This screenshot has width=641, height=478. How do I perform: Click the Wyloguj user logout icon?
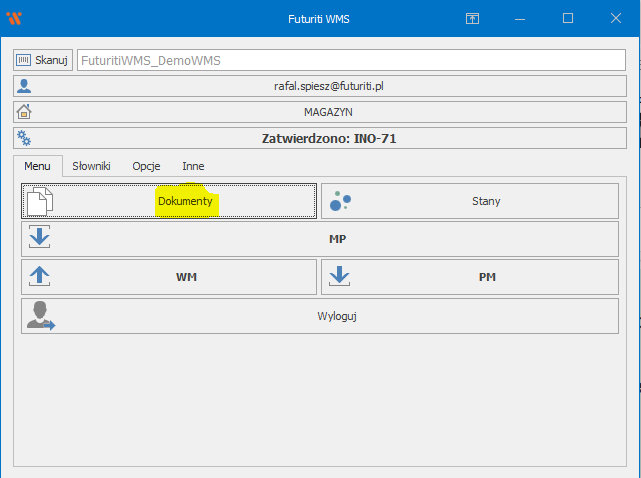click(40, 315)
